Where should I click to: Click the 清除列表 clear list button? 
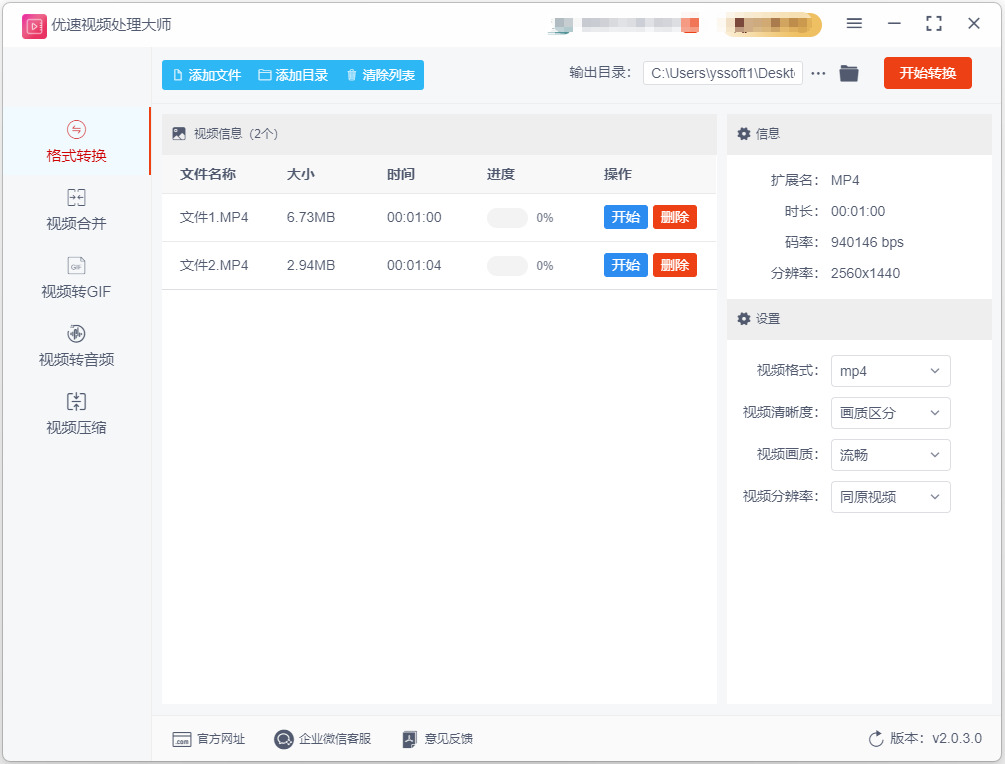[x=381, y=75]
